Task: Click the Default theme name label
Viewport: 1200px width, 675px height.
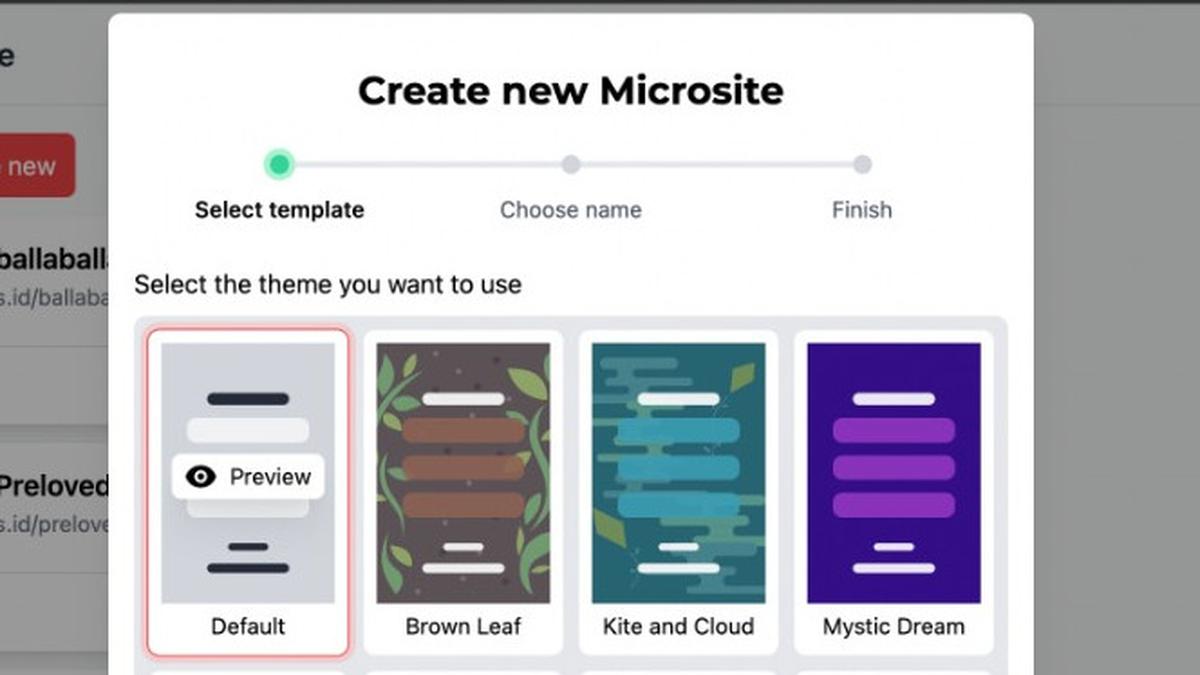Action: (x=248, y=627)
